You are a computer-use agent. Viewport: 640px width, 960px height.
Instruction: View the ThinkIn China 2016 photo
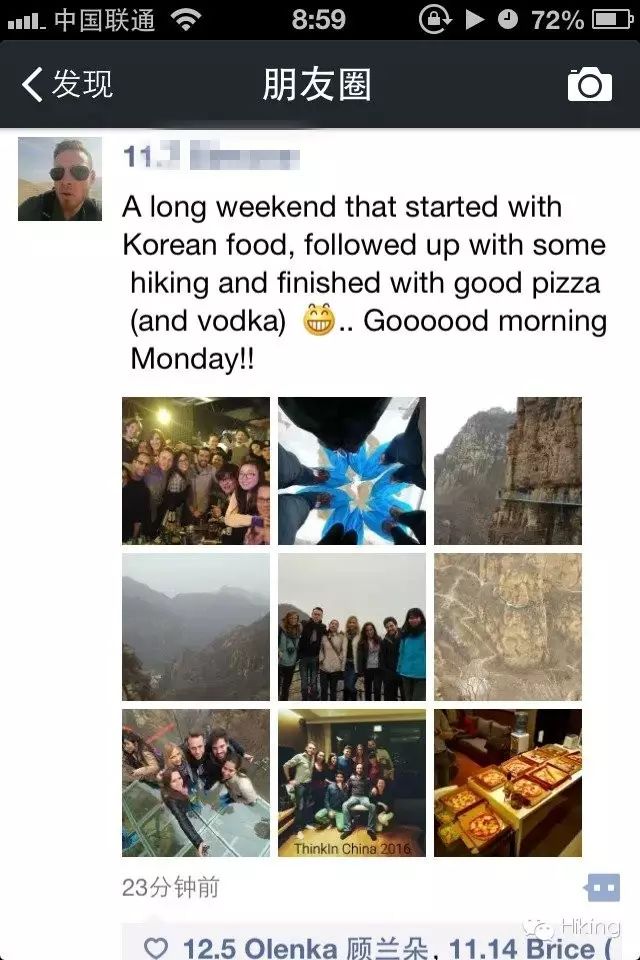coord(352,783)
